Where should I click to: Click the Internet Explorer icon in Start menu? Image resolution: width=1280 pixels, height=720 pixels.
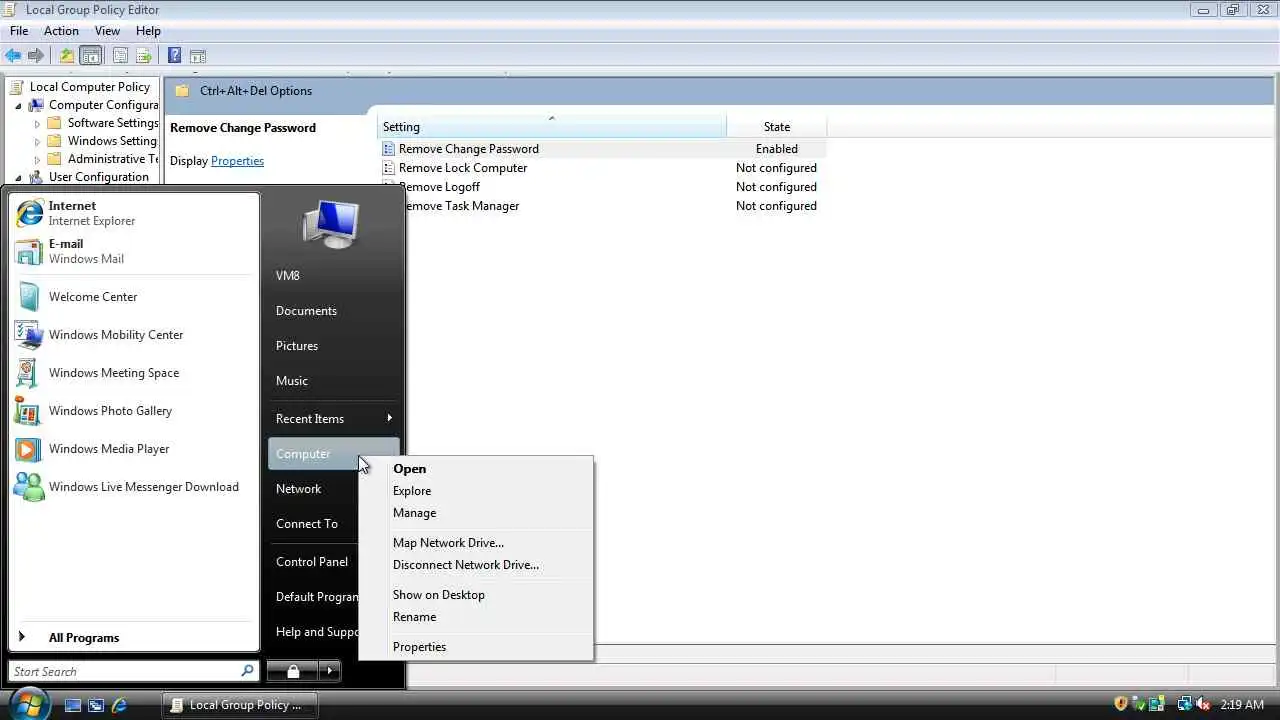click(x=29, y=213)
